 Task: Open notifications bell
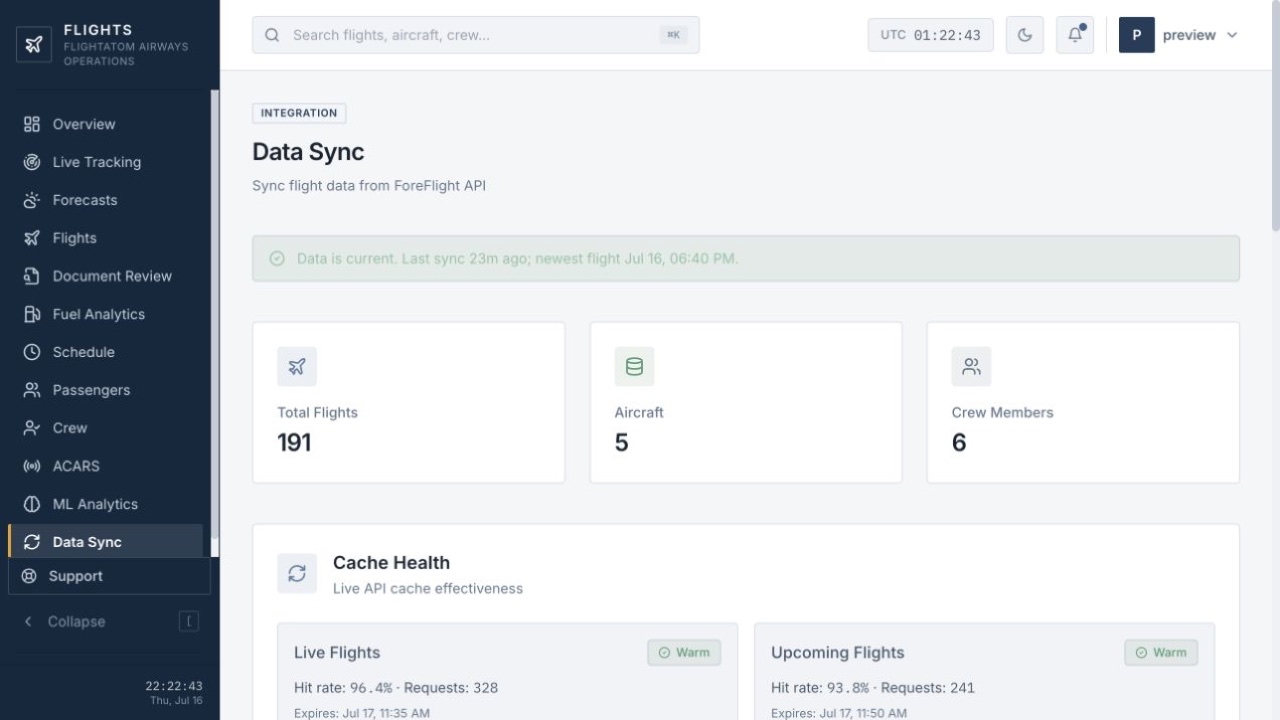pyautogui.click(x=1075, y=35)
